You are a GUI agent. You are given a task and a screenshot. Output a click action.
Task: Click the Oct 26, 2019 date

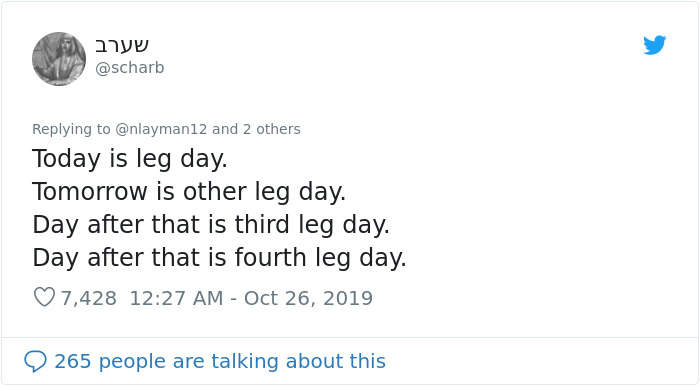point(308,298)
